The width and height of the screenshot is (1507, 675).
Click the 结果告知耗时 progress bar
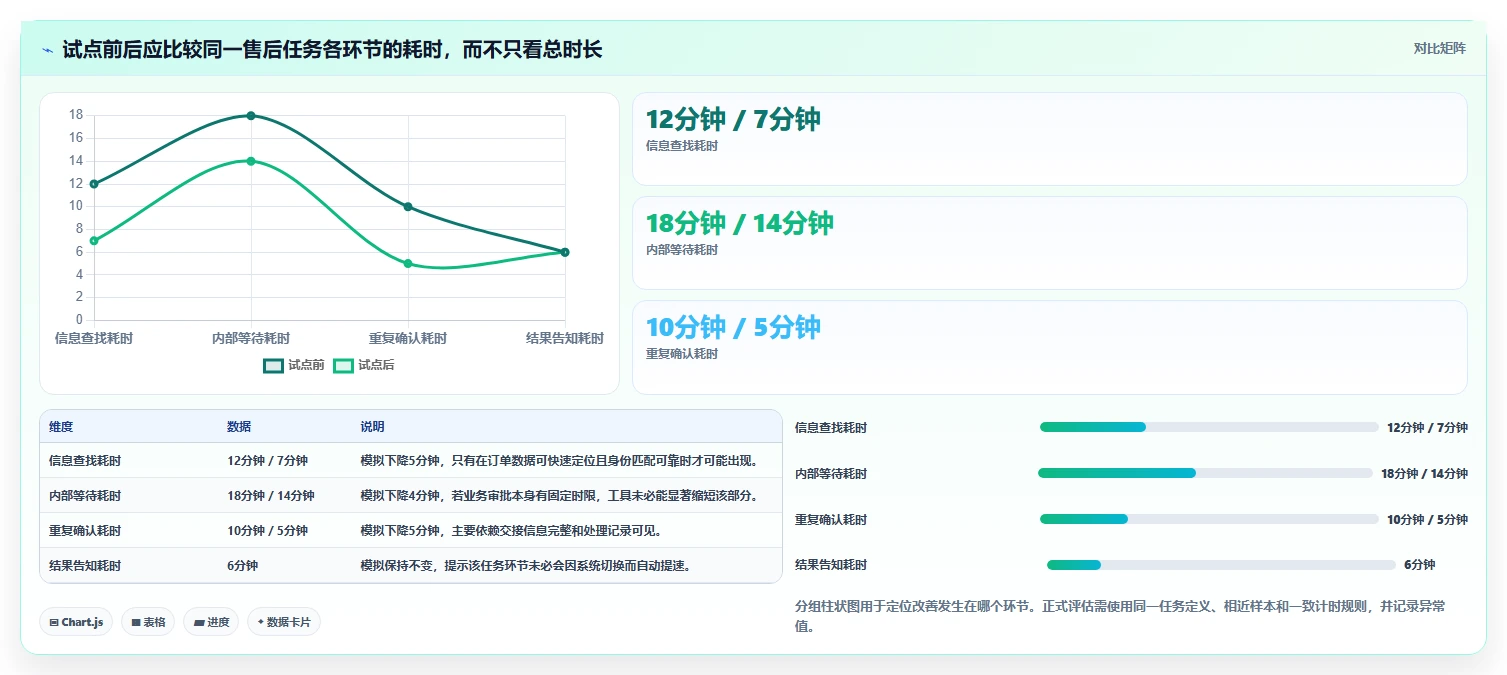point(1221,565)
